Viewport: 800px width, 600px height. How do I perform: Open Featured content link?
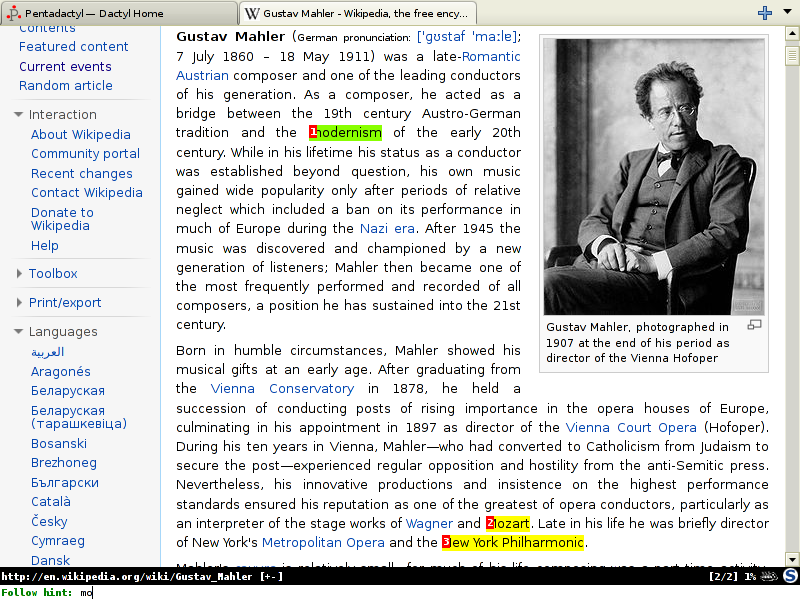click(73, 46)
